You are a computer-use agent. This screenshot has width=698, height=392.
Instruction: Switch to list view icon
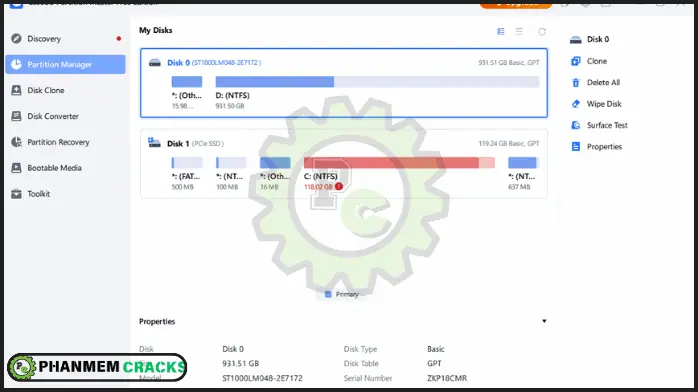(519, 32)
